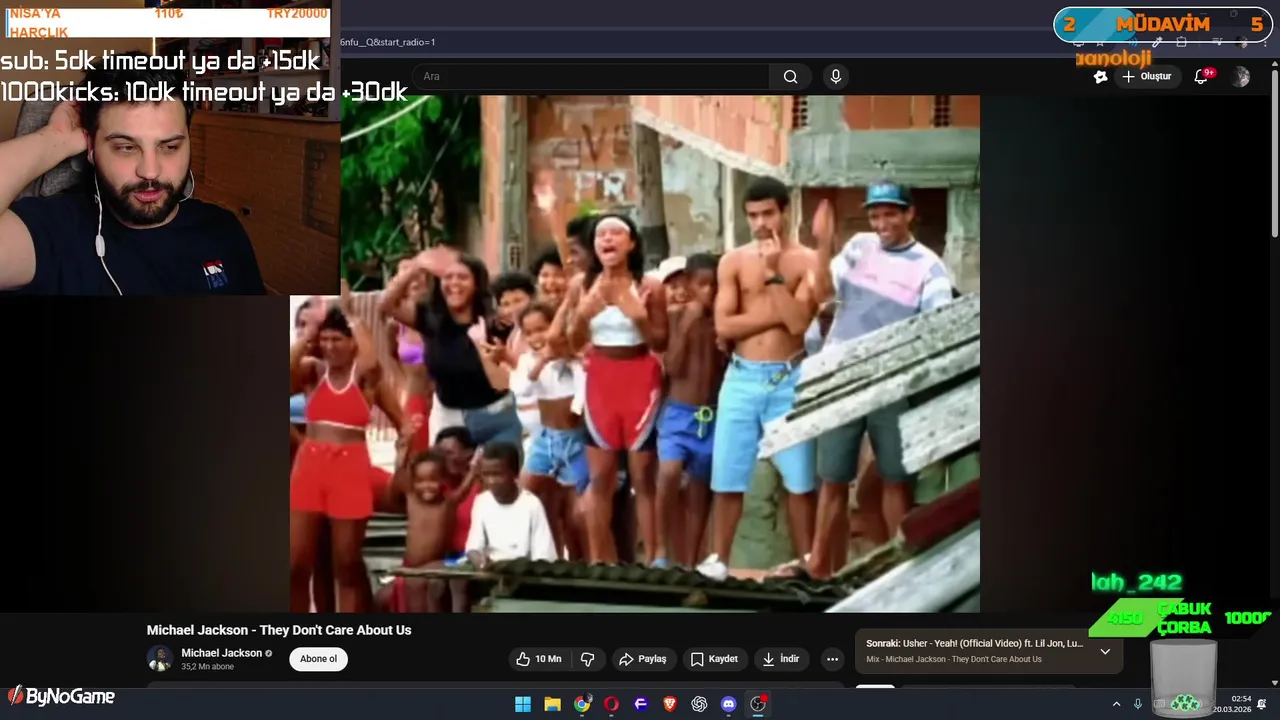Expand the Sonraki up-next panel chevron
The height and width of the screenshot is (720, 1280).
(x=1105, y=651)
